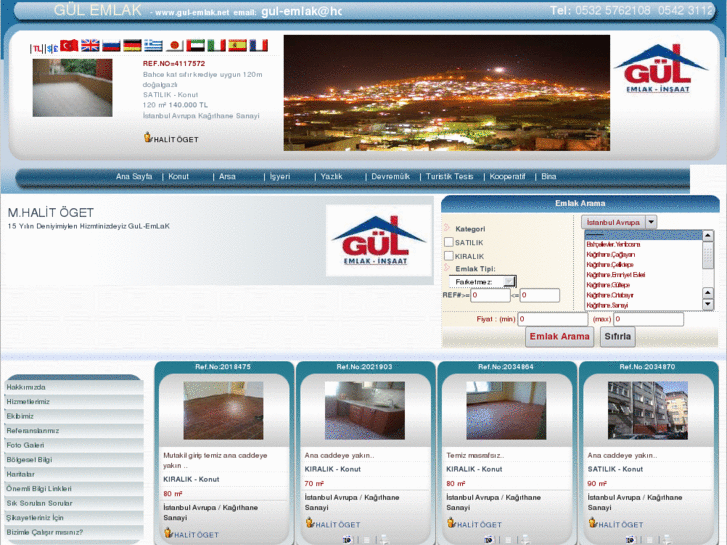The width and height of the screenshot is (727, 545).
Task: Open Kooperatif menu item
Action: pyautogui.click(x=507, y=177)
